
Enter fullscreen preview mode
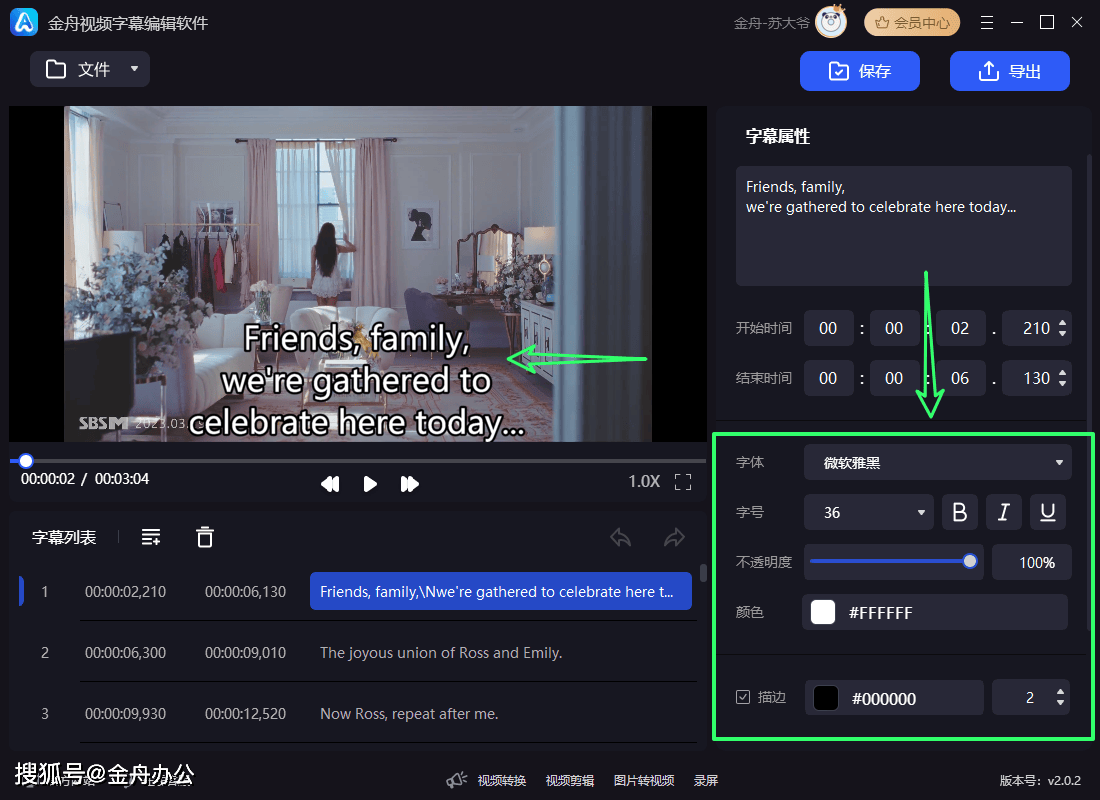tap(683, 482)
